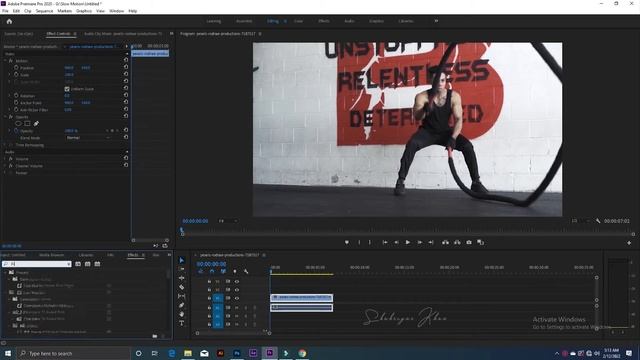
Task: Toggle Linked Selection in timeline
Action: coord(223,271)
